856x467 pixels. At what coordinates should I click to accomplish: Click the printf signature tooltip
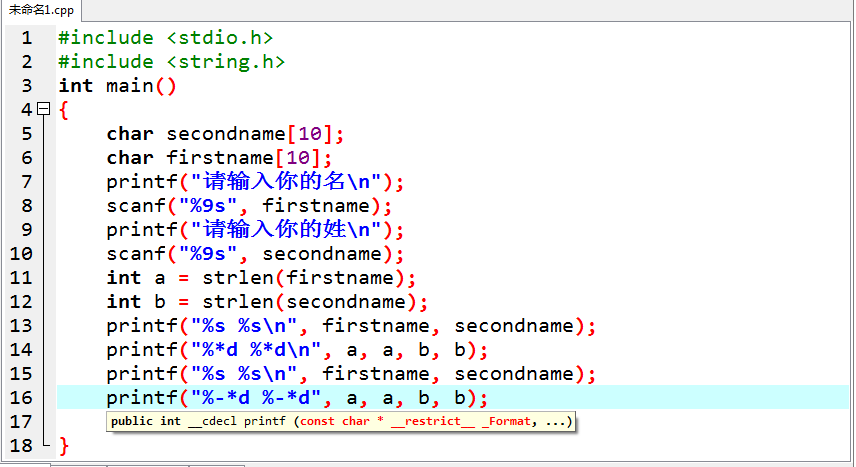click(x=341, y=421)
